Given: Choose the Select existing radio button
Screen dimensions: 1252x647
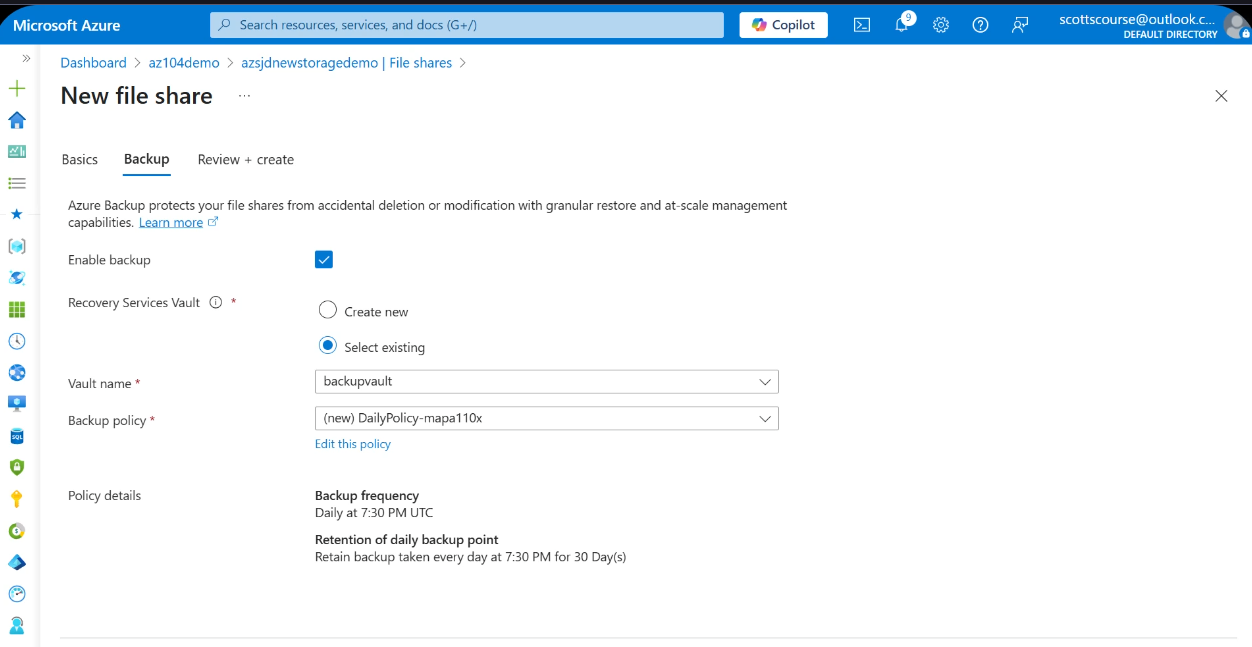Looking at the screenshot, I should click(327, 345).
